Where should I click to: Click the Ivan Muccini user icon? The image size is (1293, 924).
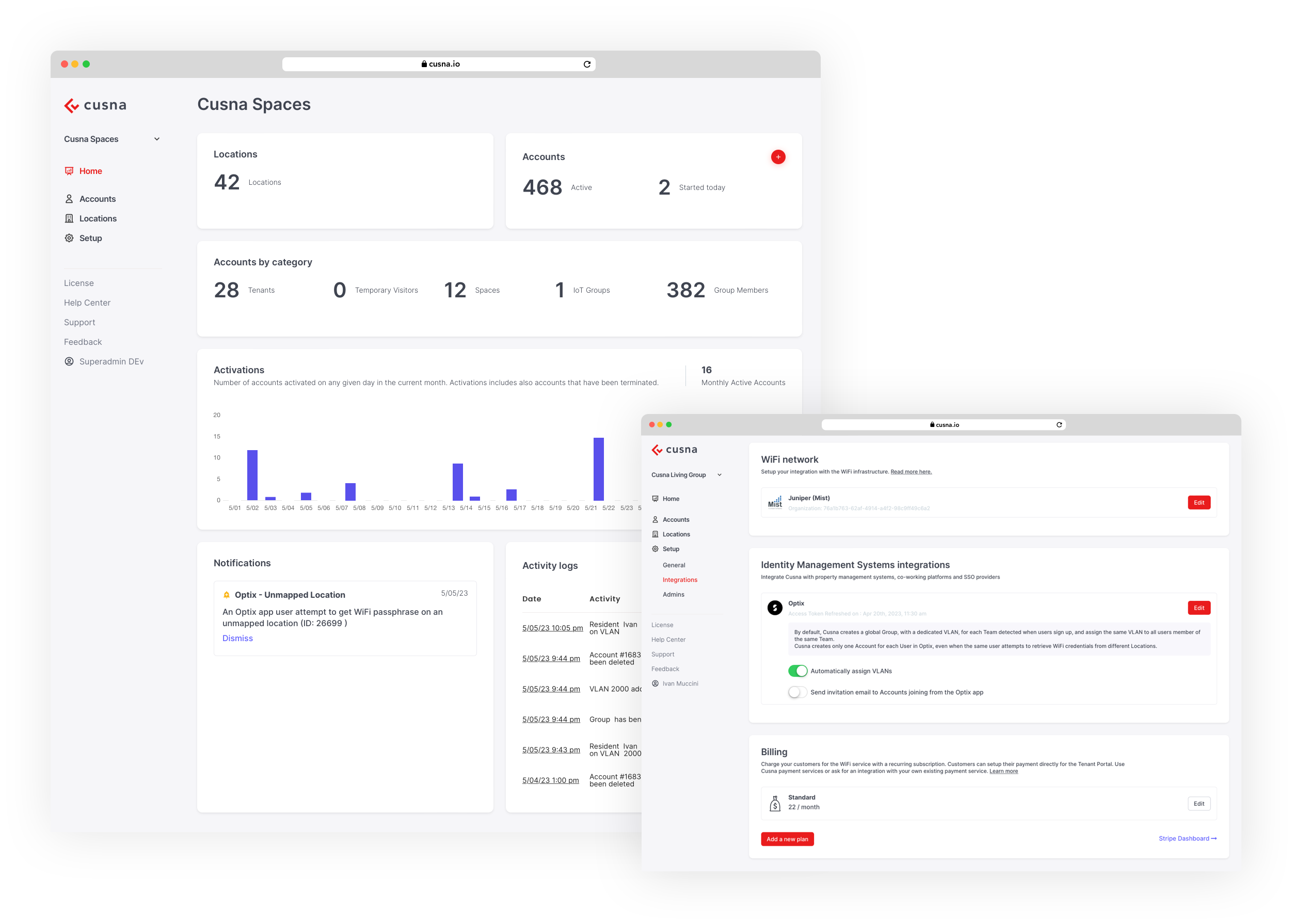(x=655, y=683)
